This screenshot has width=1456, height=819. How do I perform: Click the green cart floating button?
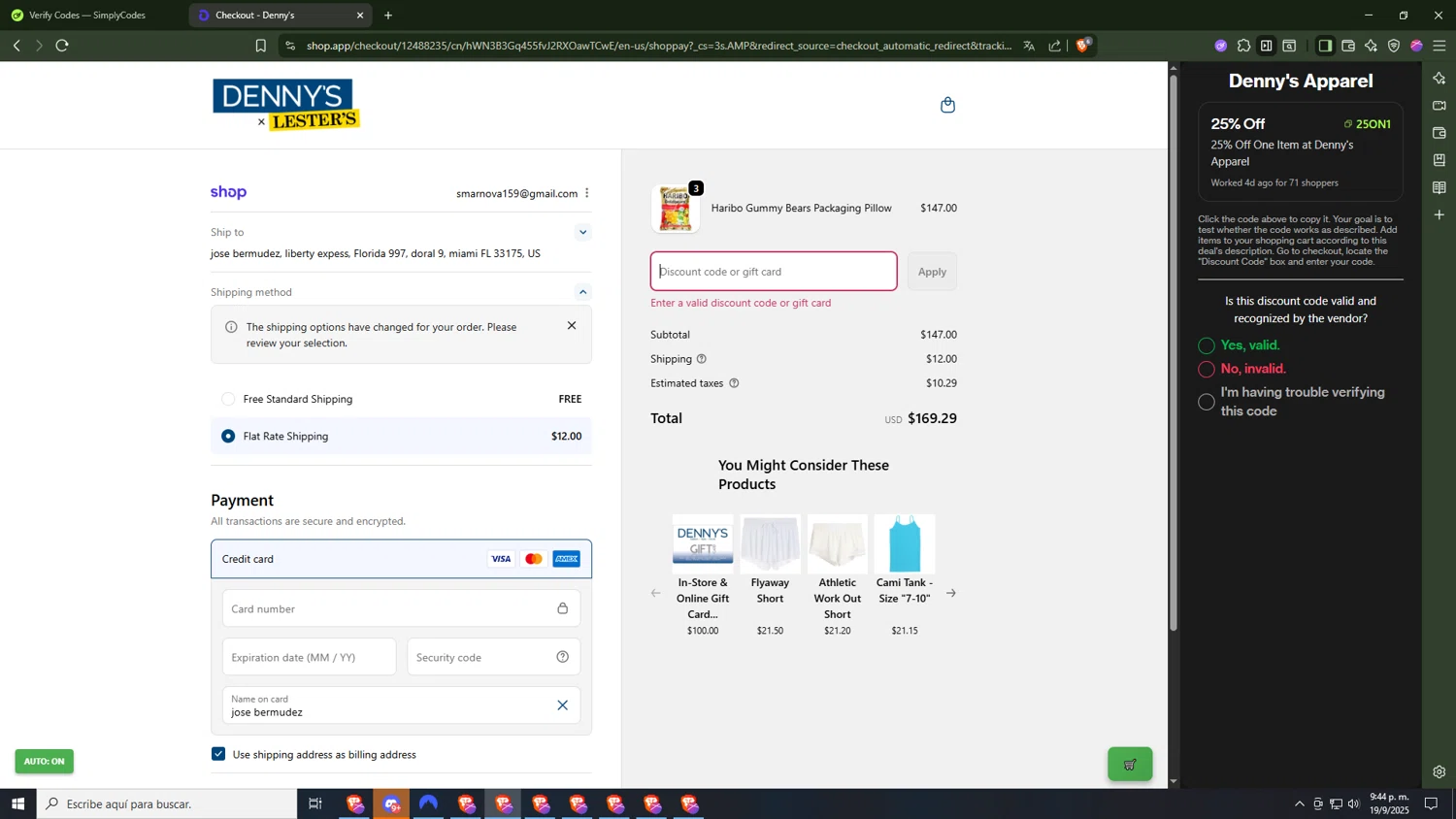click(x=1130, y=765)
